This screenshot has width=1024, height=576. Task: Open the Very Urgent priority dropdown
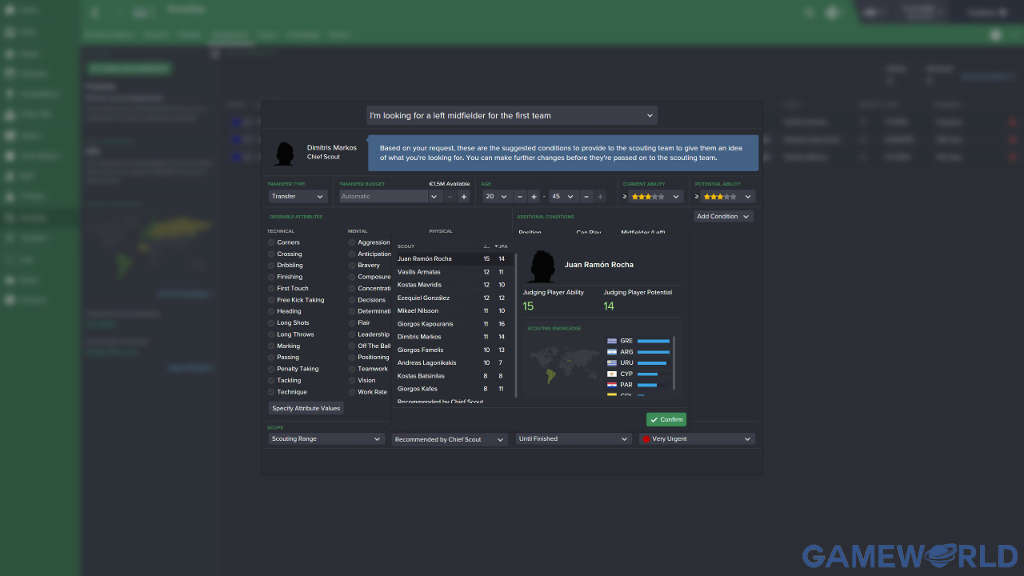tap(697, 440)
